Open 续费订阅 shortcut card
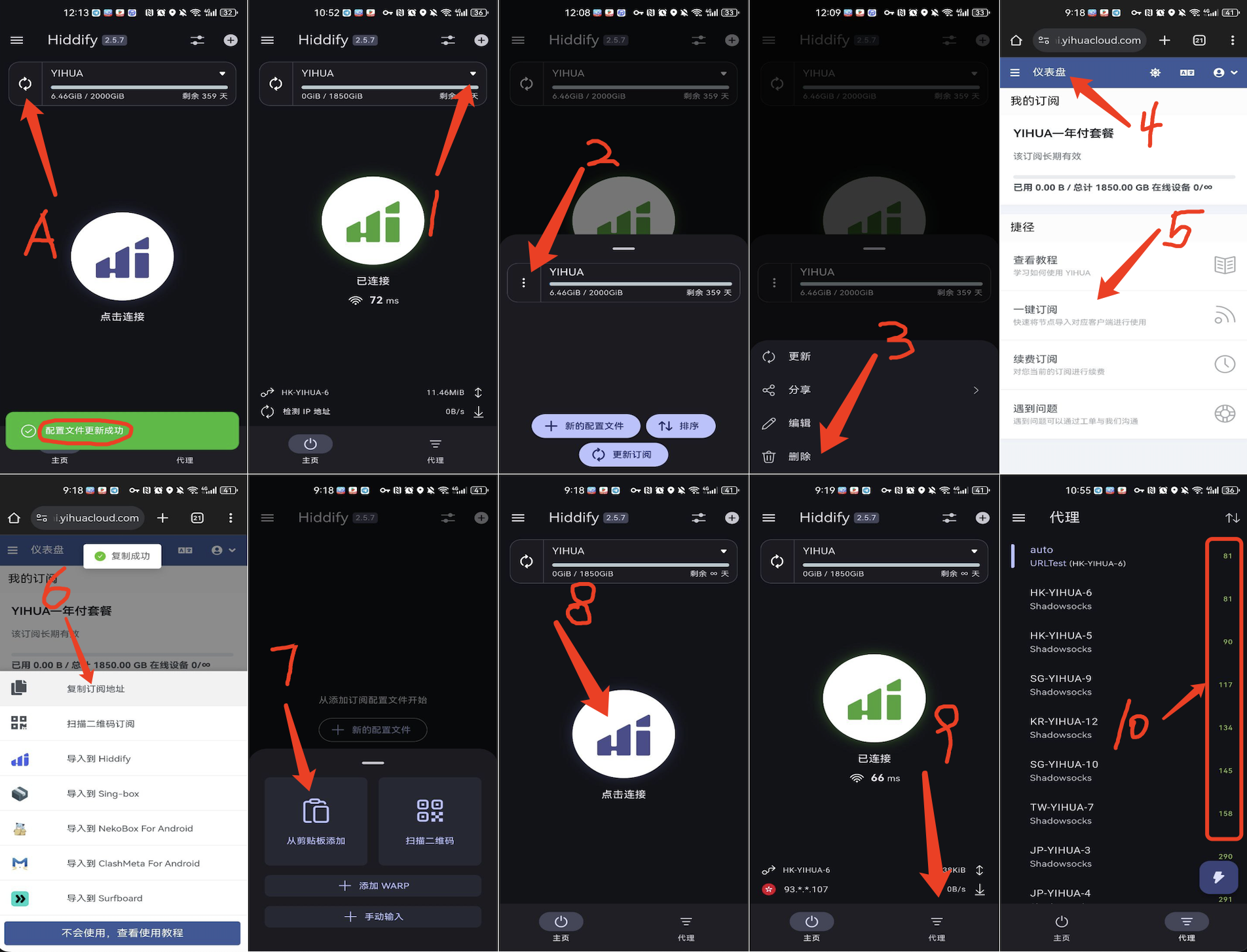 coord(1123,364)
